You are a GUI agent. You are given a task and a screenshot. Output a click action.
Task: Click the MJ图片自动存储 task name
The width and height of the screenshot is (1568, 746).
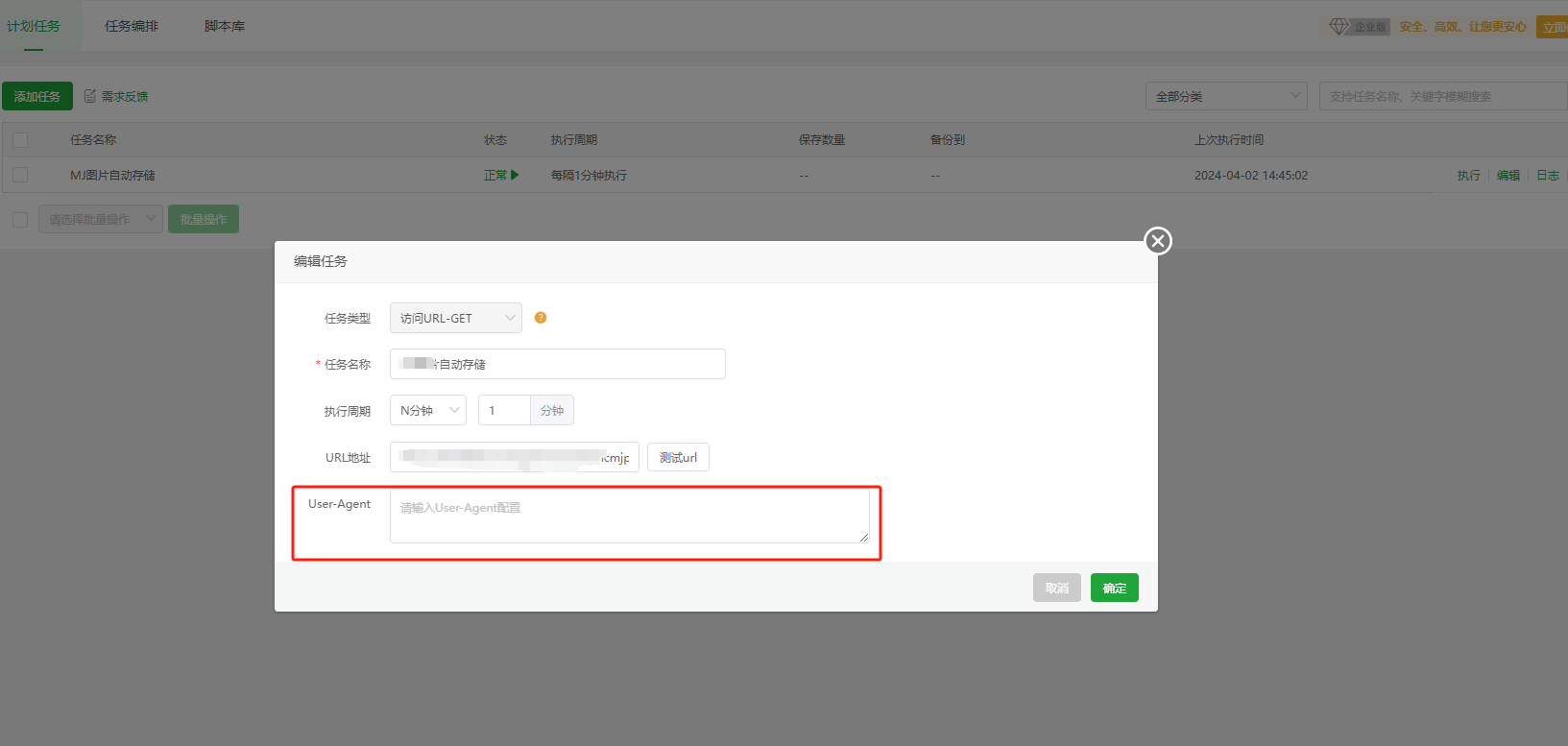pos(112,175)
